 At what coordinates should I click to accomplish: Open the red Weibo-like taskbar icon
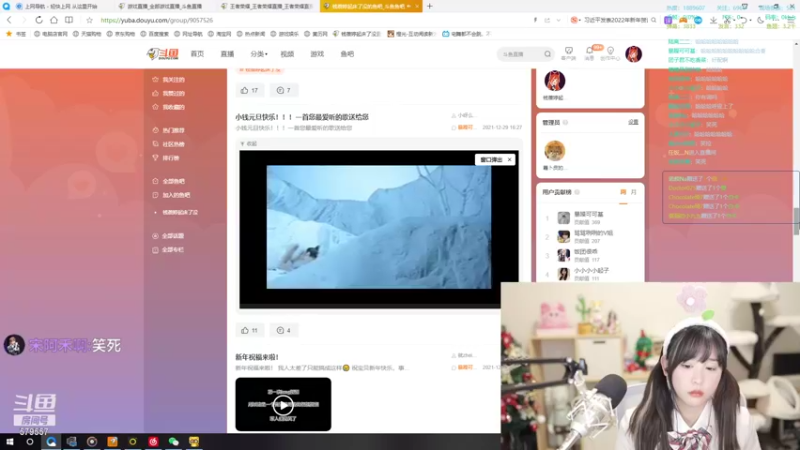tap(153, 442)
